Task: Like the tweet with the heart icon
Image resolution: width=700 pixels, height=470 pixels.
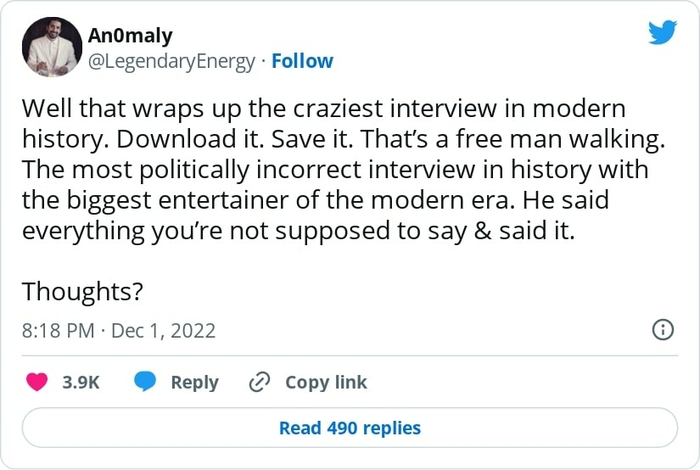Action: [x=37, y=382]
